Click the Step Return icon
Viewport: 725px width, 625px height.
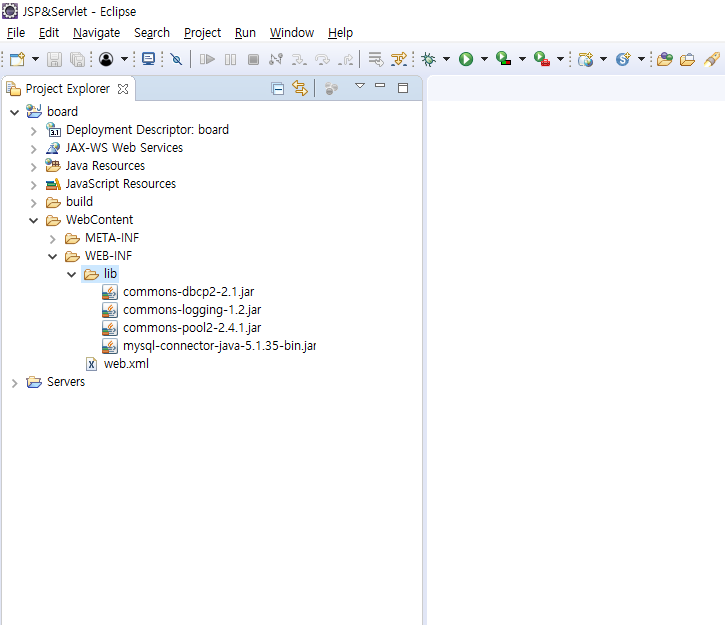pos(345,59)
